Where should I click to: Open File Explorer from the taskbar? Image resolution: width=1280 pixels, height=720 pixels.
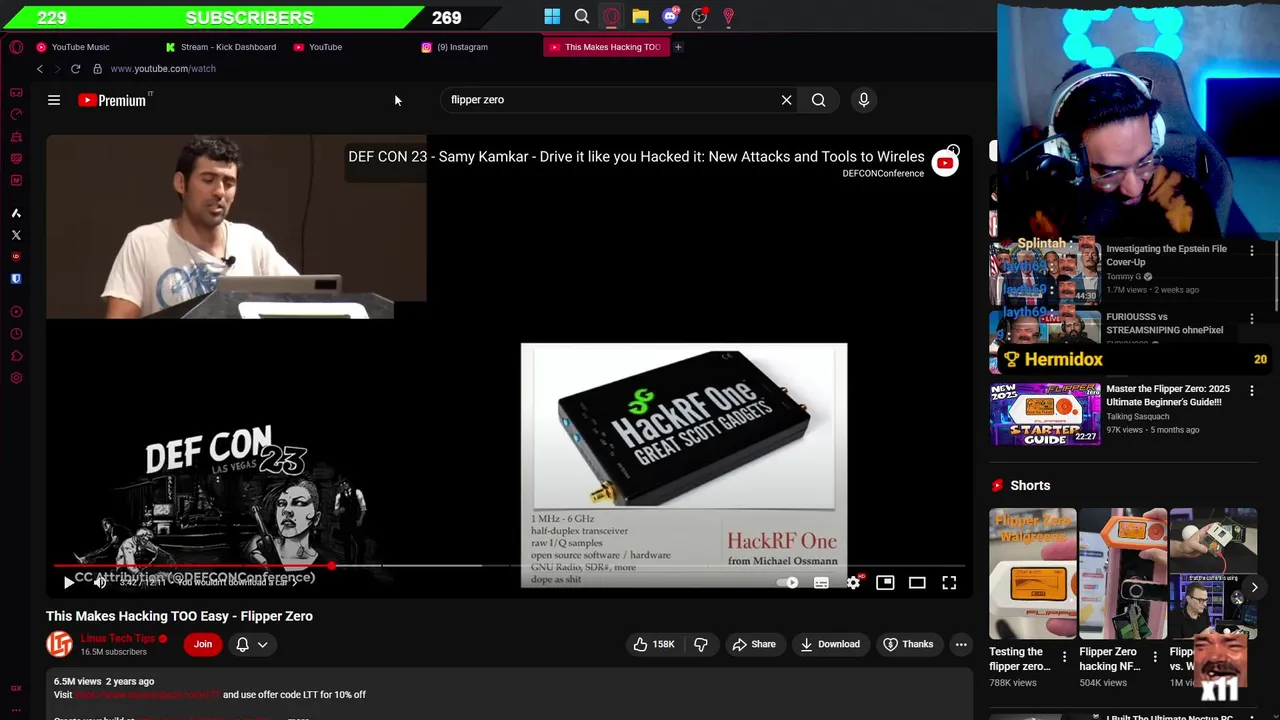(x=640, y=16)
